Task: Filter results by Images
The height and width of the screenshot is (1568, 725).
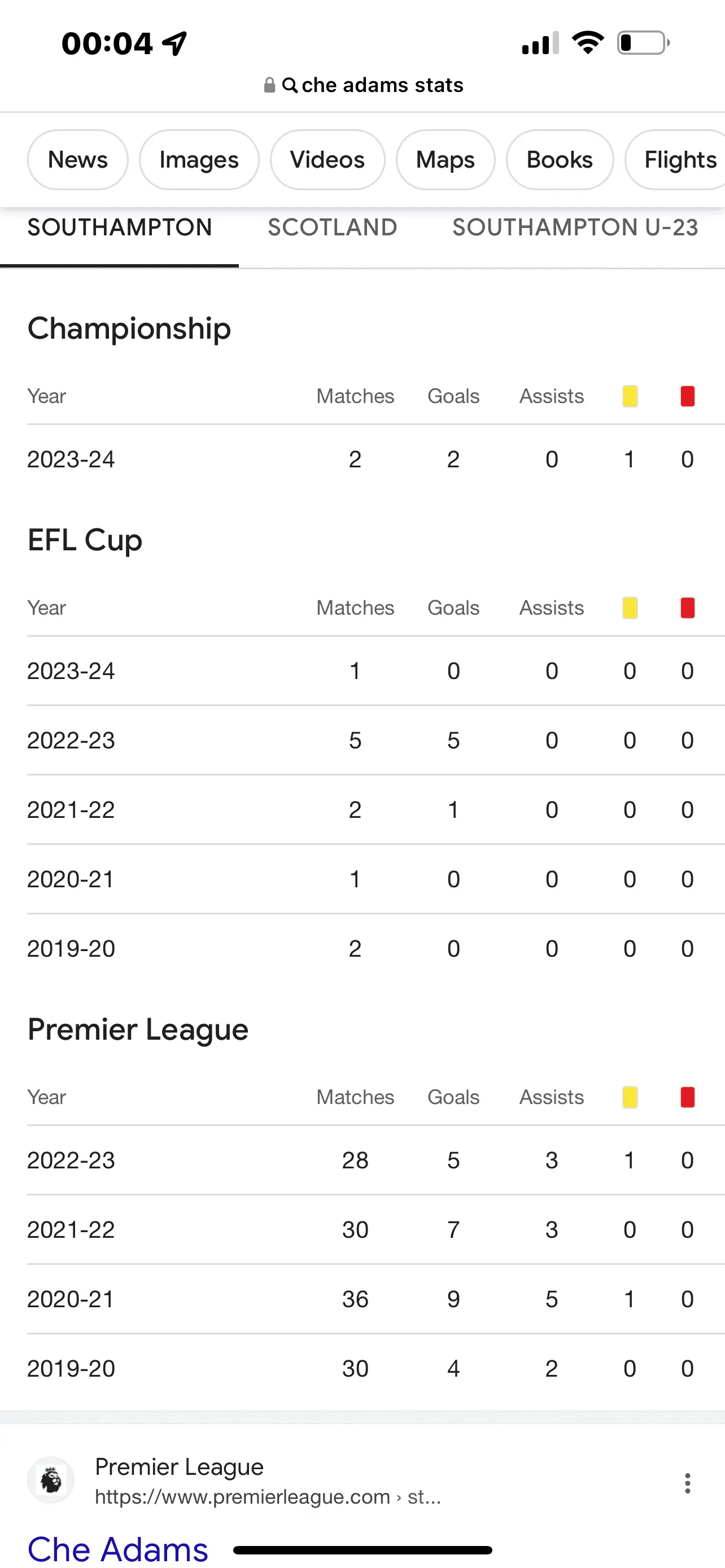Action: (x=199, y=160)
